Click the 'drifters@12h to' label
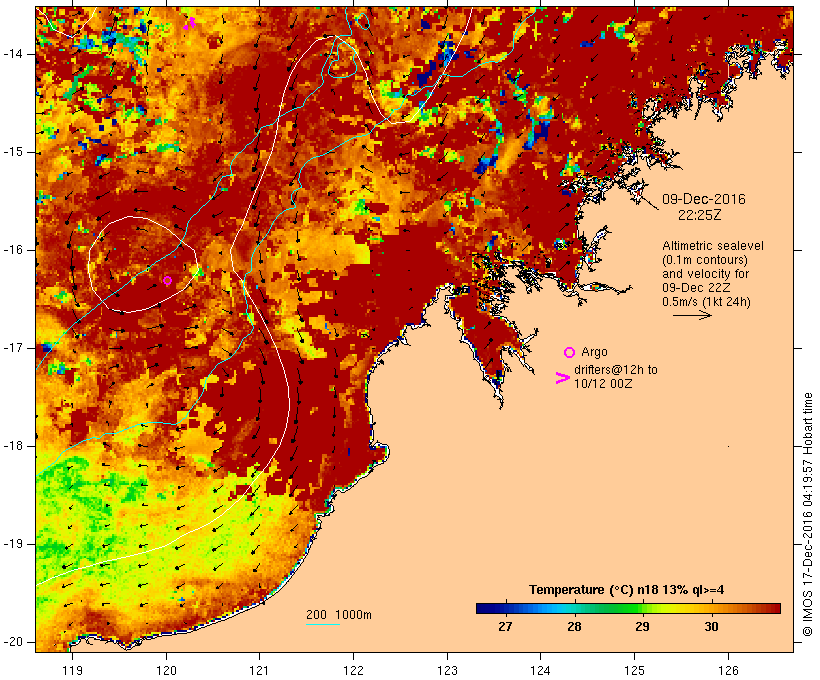The width and height of the screenshot is (820, 680). pos(616,369)
